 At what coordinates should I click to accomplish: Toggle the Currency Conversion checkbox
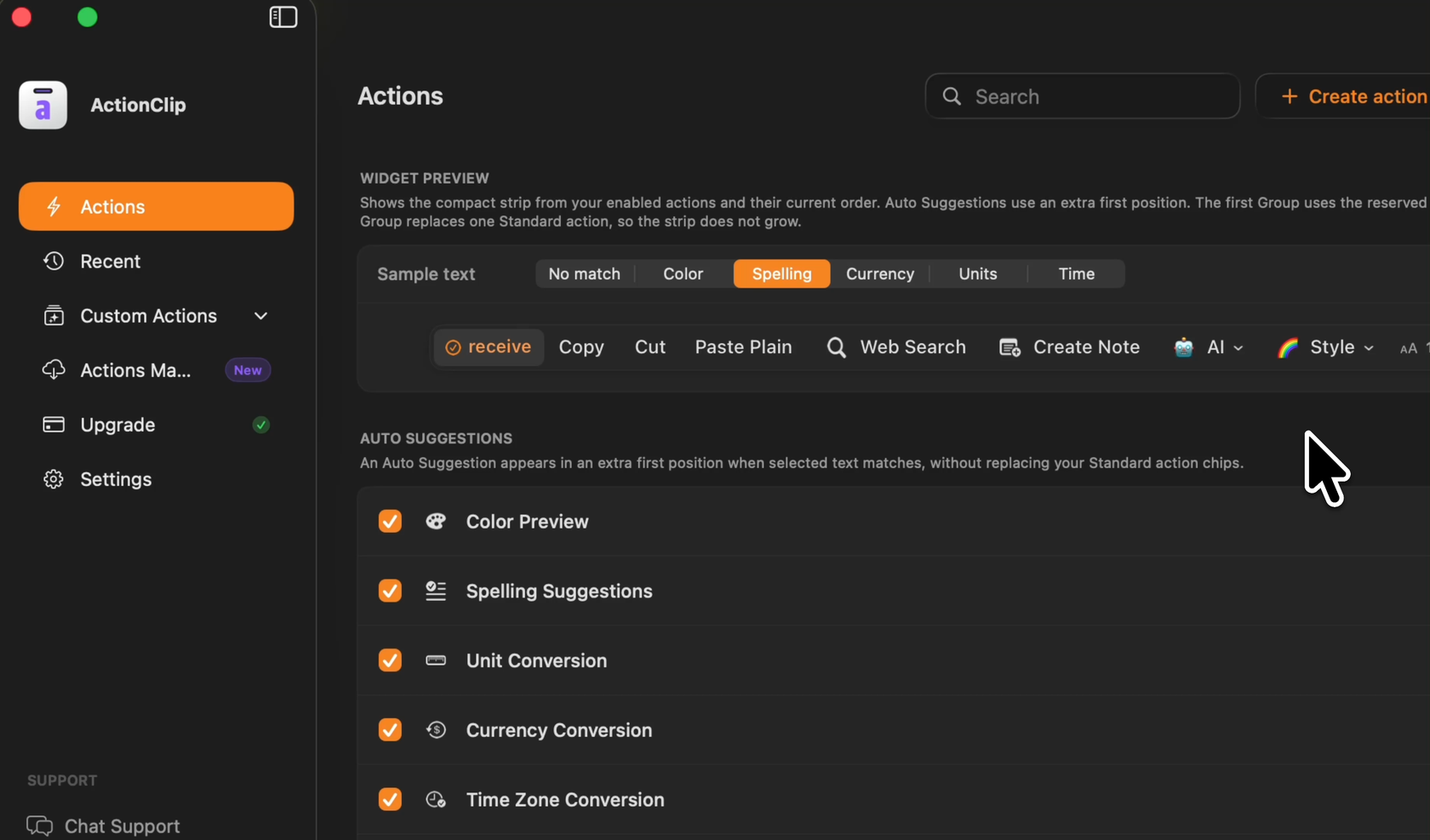pyautogui.click(x=390, y=729)
